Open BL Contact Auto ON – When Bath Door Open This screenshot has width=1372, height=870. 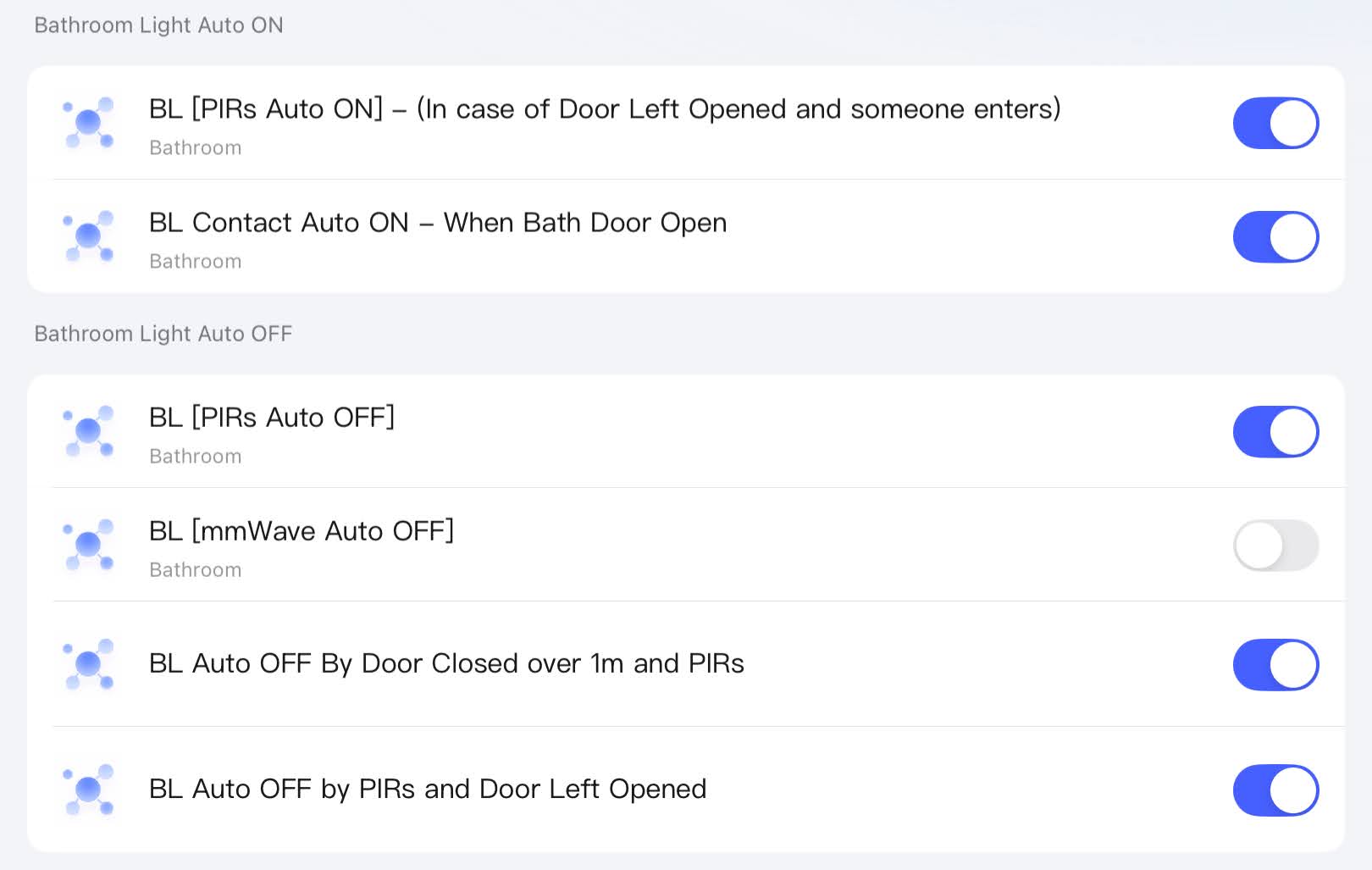tap(437, 223)
